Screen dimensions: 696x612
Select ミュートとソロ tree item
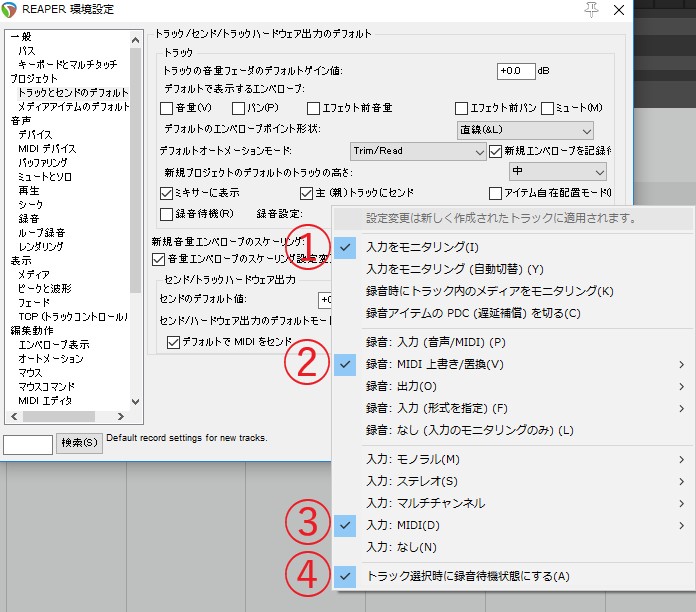(44, 177)
